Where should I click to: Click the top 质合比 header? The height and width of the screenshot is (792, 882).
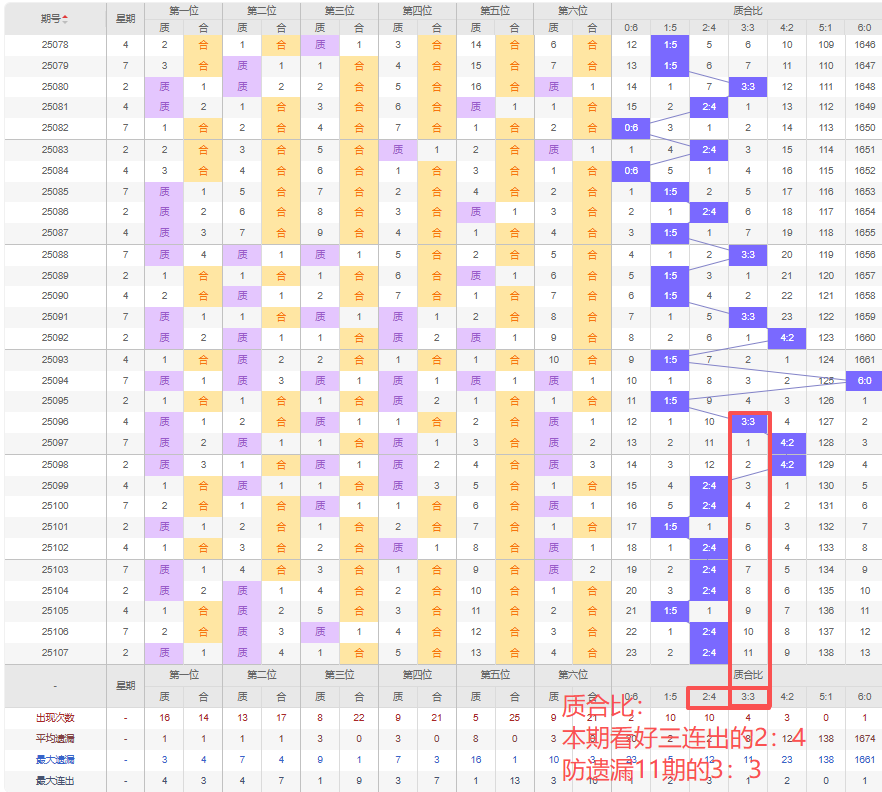pyautogui.click(x=746, y=11)
